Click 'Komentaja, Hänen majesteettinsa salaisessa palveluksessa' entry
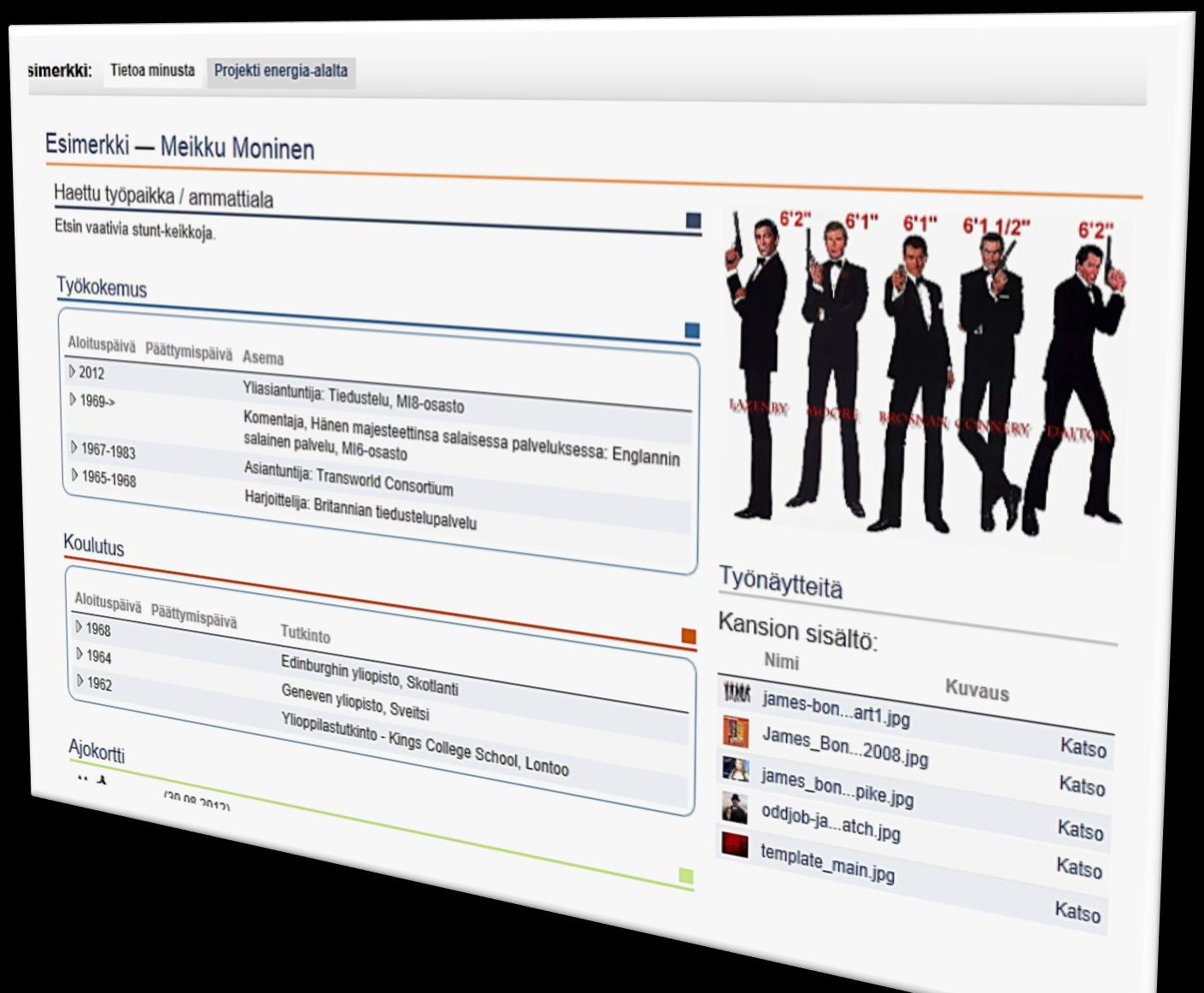1204x993 pixels. pos(461,438)
